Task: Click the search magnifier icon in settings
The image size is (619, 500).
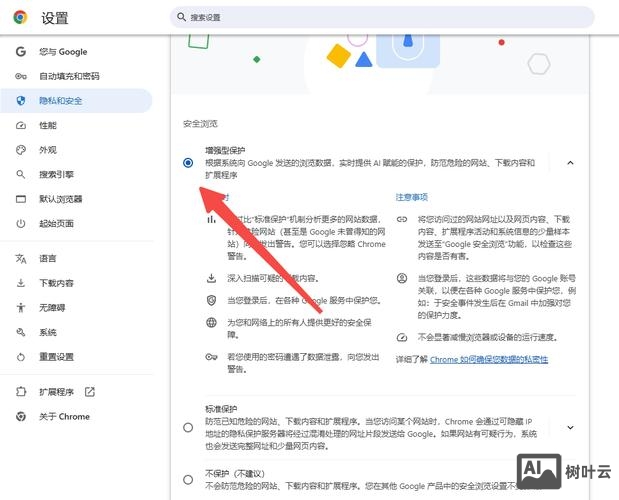Action: [181, 17]
